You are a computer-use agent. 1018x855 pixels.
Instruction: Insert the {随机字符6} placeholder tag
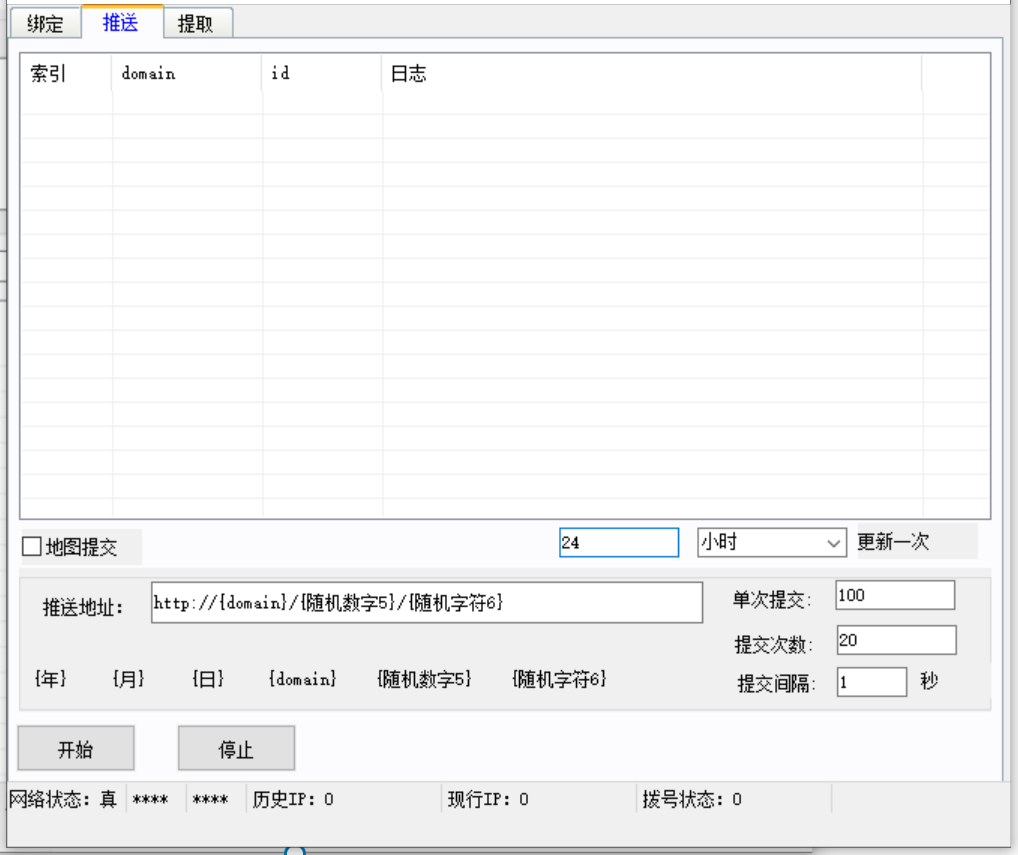click(x=559, y=679)
